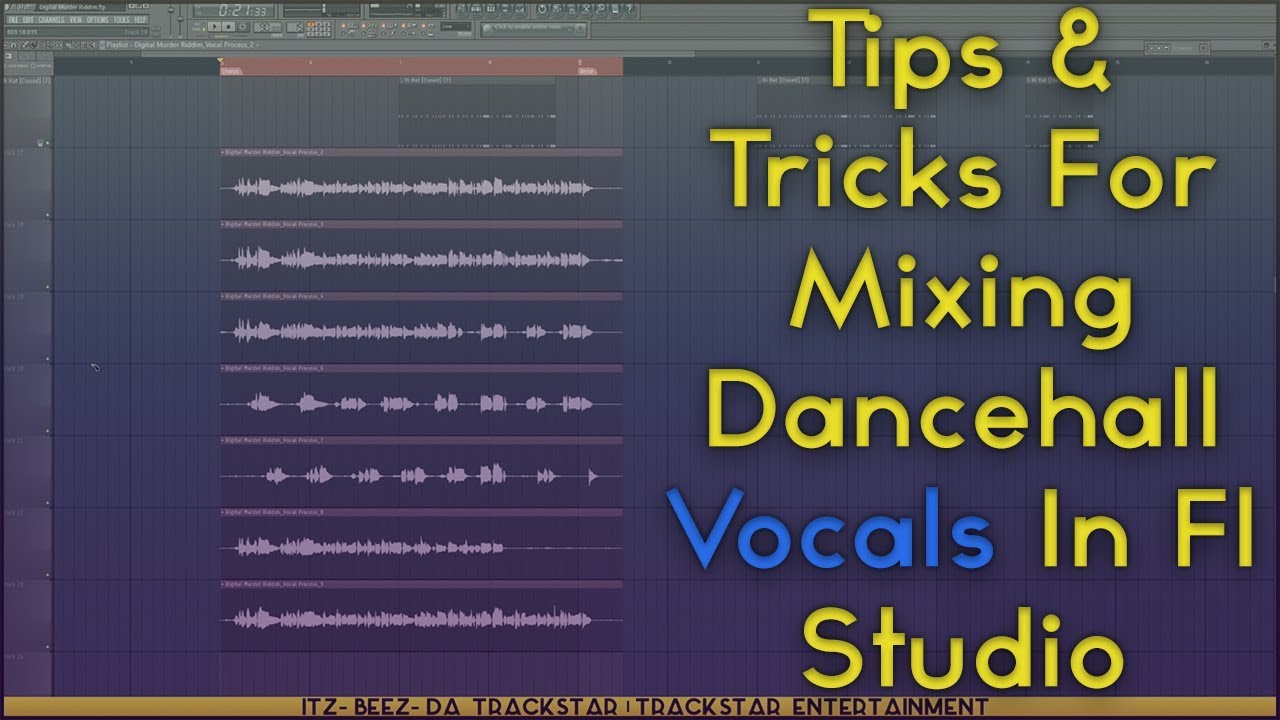Mute the Vocal Process_3 track
Image resolution: width=1280 pixels, height=720 pixels.
click(x=47, y=287)
